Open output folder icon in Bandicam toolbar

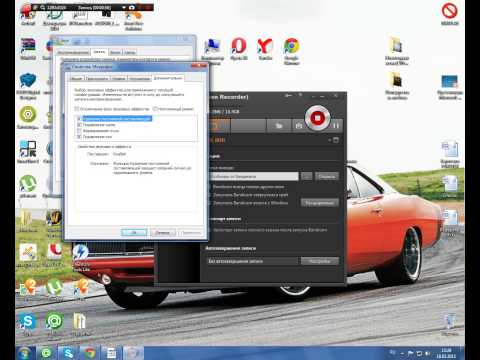point(279,125)
